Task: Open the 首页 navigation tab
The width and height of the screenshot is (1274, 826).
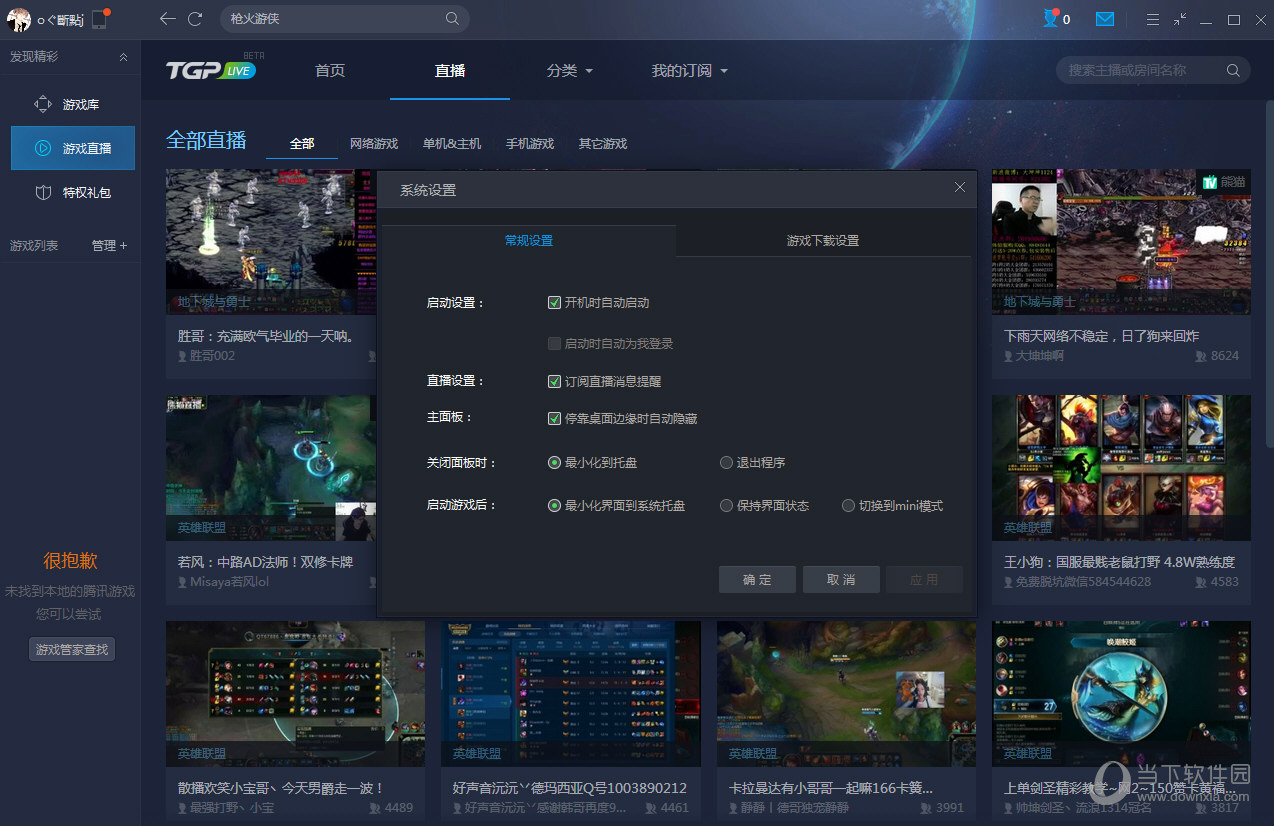Action: (x=330, y=71)
